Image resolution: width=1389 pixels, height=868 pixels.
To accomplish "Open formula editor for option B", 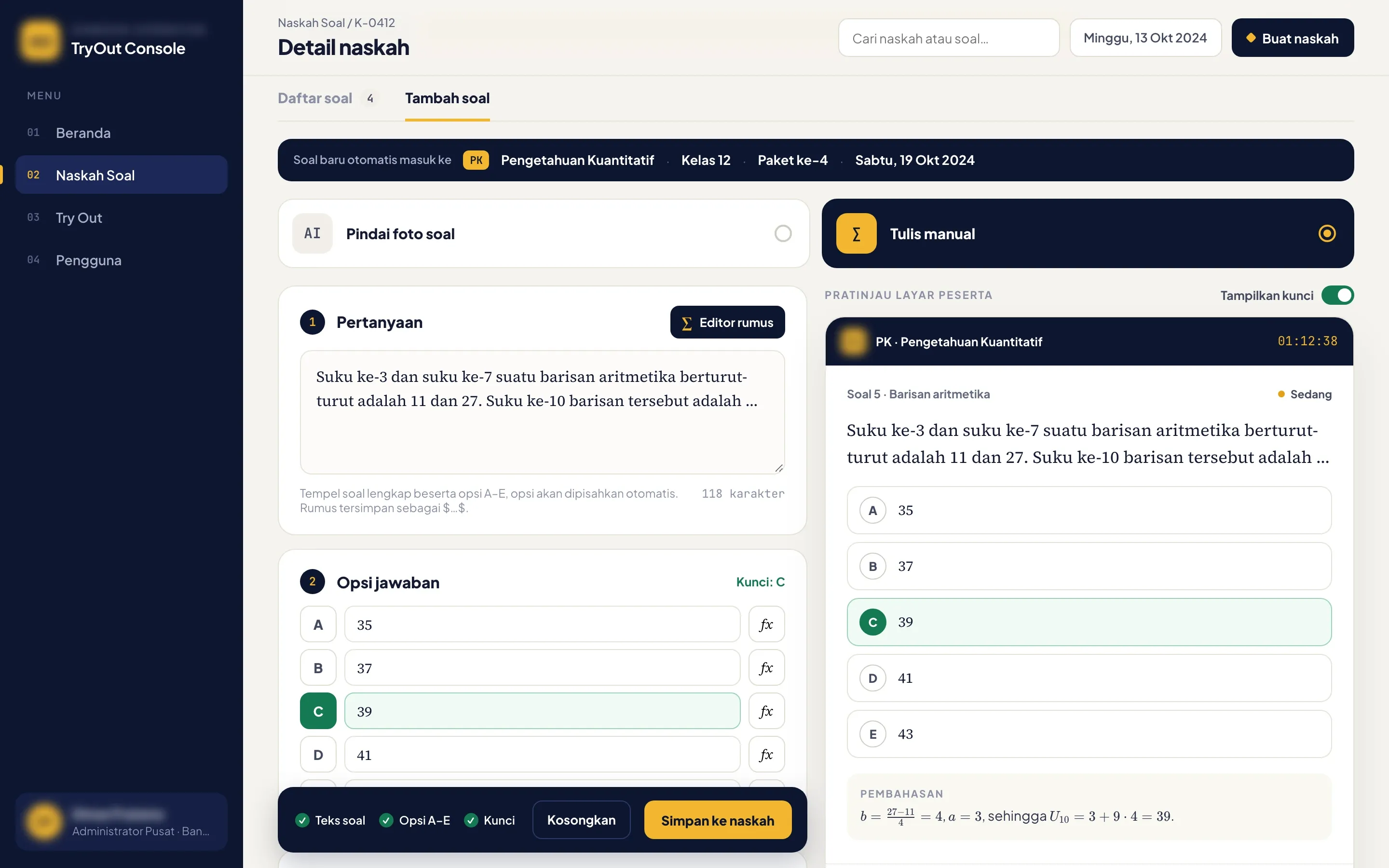I will (x=766, y=668).
